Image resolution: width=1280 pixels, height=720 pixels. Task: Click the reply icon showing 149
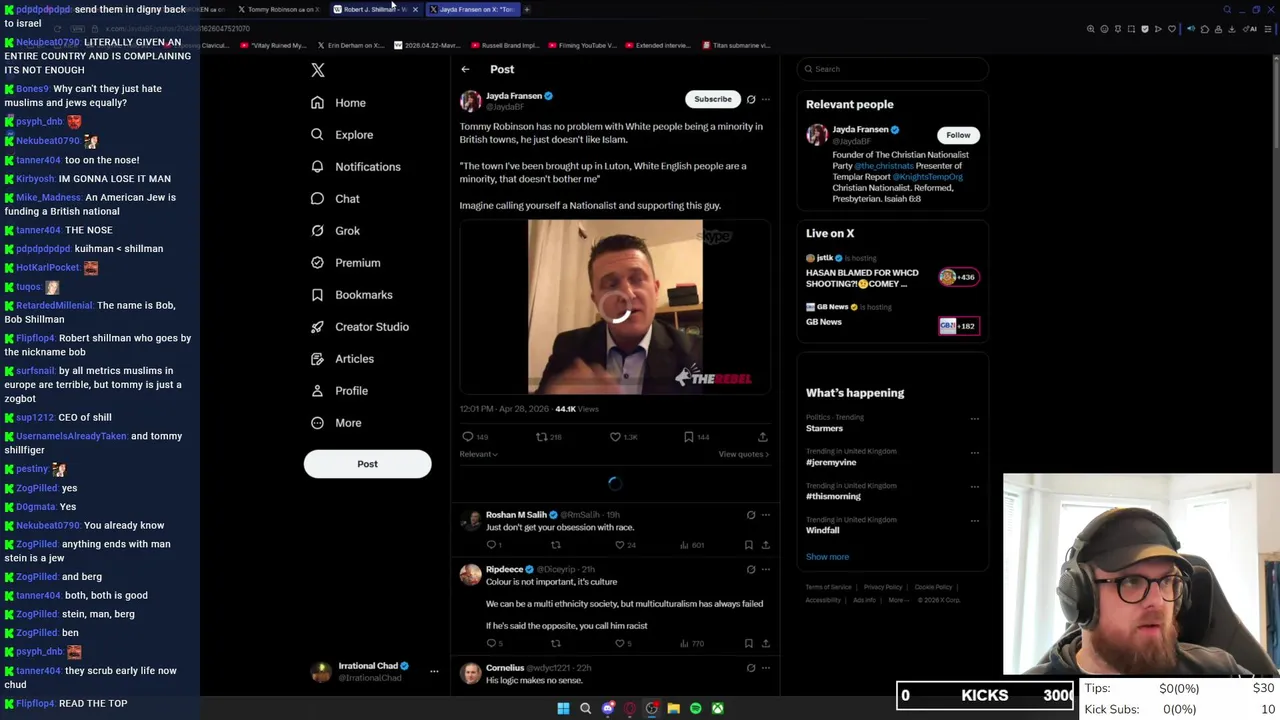pyautogui.click(x=467, y=437)
